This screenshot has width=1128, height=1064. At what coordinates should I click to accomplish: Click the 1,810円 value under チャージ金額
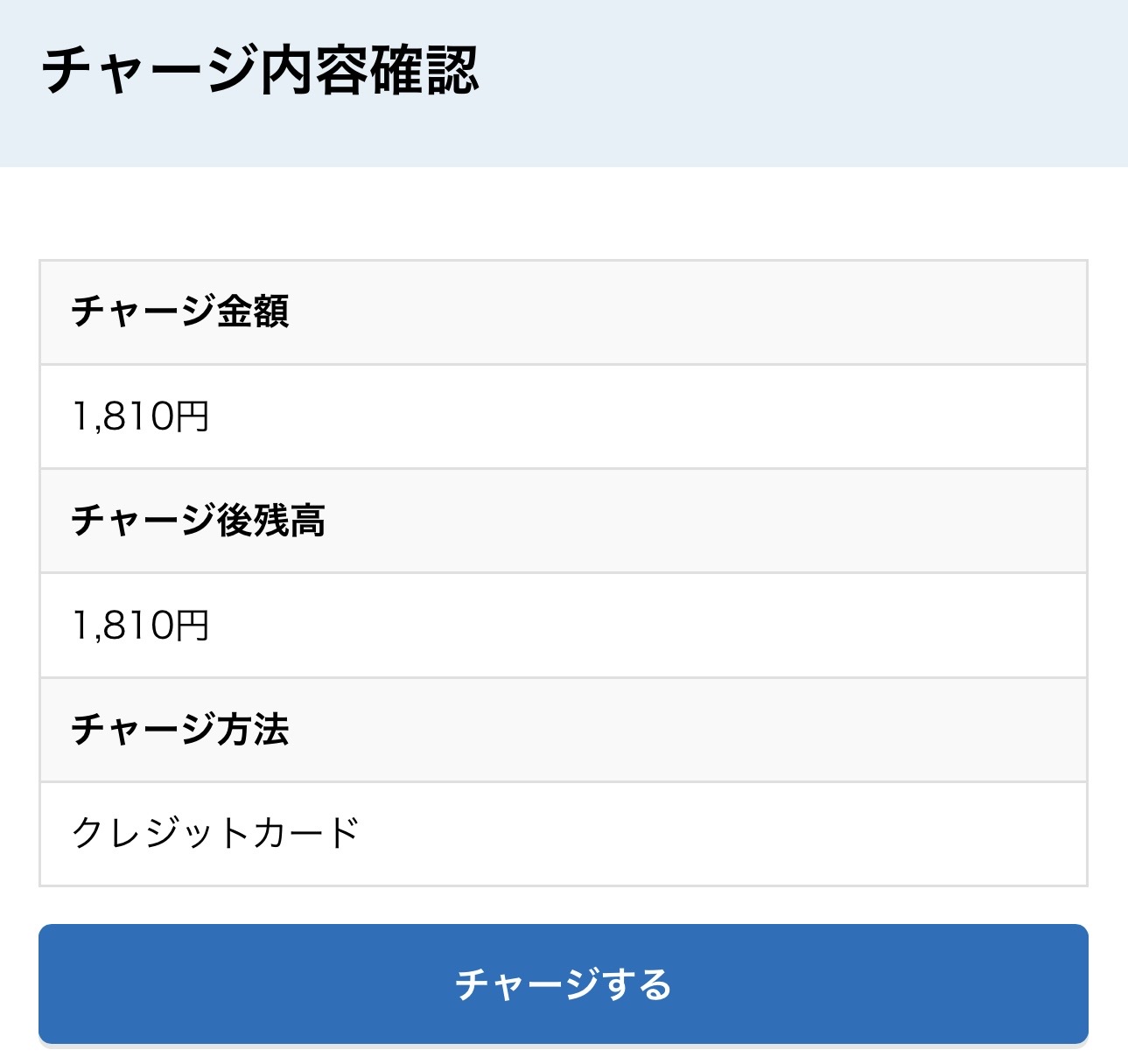point(141,416)
